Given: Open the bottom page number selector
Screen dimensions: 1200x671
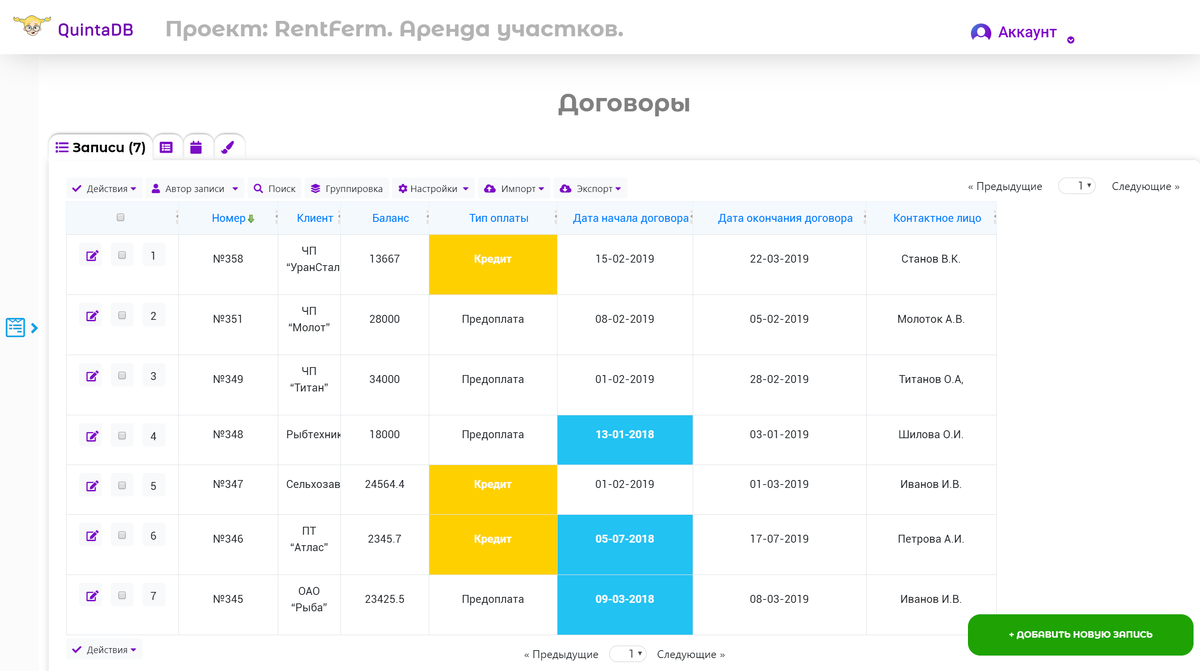Looking at the screenshot, I should 628,654.
